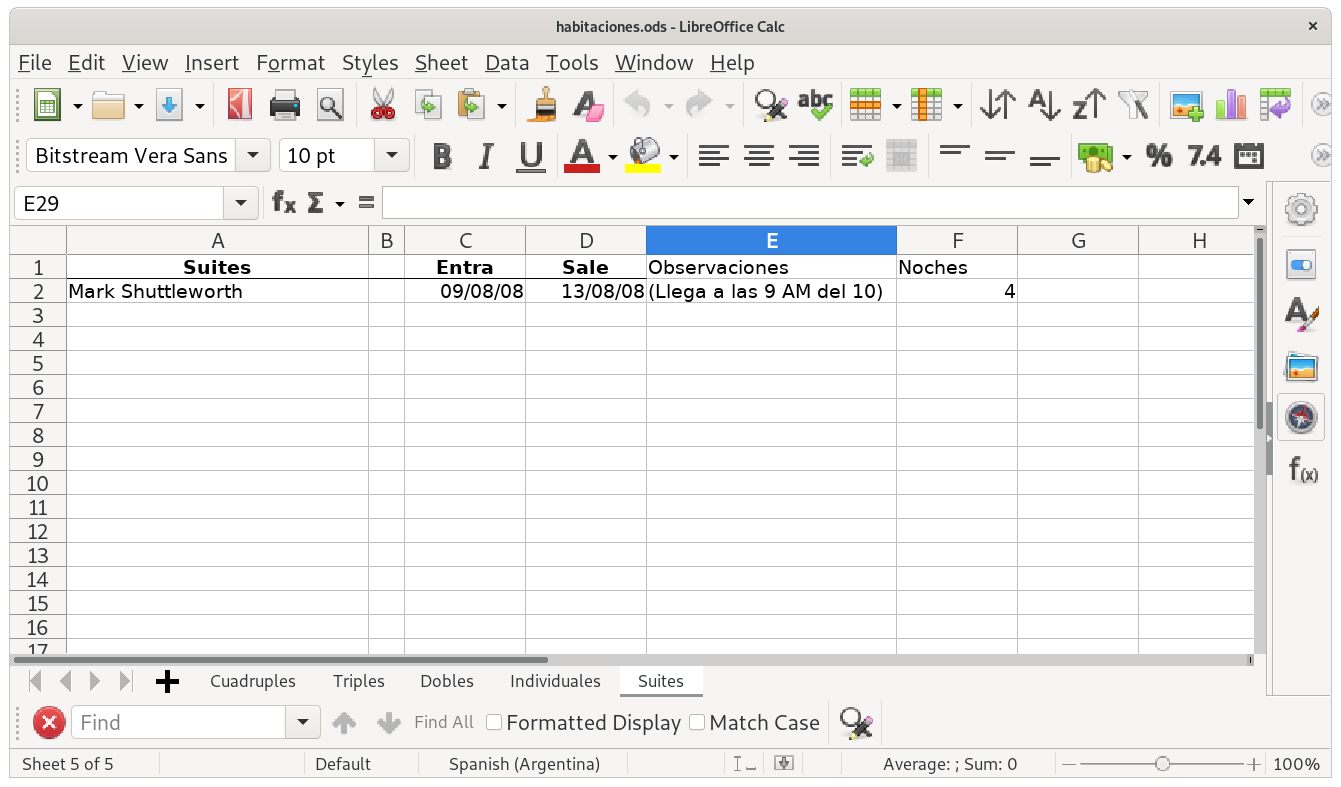
Task: Open the Data menu
Action: pyautogui.click(x=507, y=63)
